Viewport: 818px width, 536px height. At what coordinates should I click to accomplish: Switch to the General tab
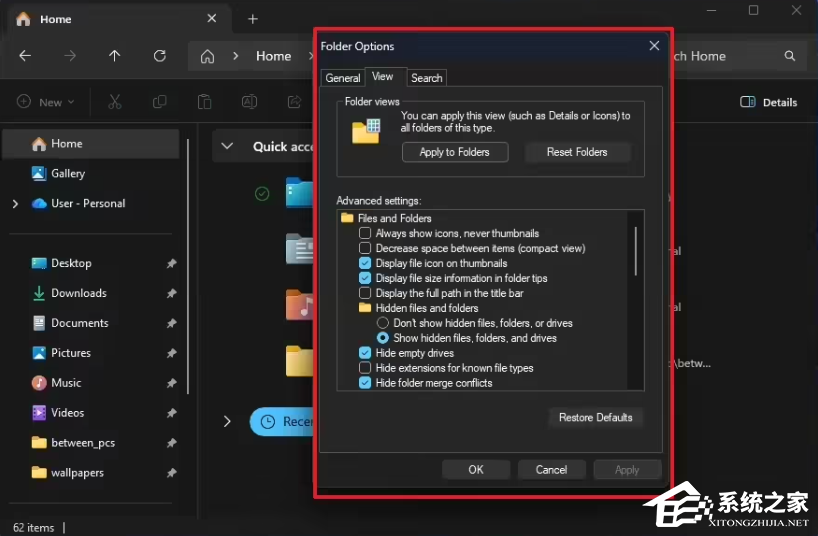coord(343,78)
